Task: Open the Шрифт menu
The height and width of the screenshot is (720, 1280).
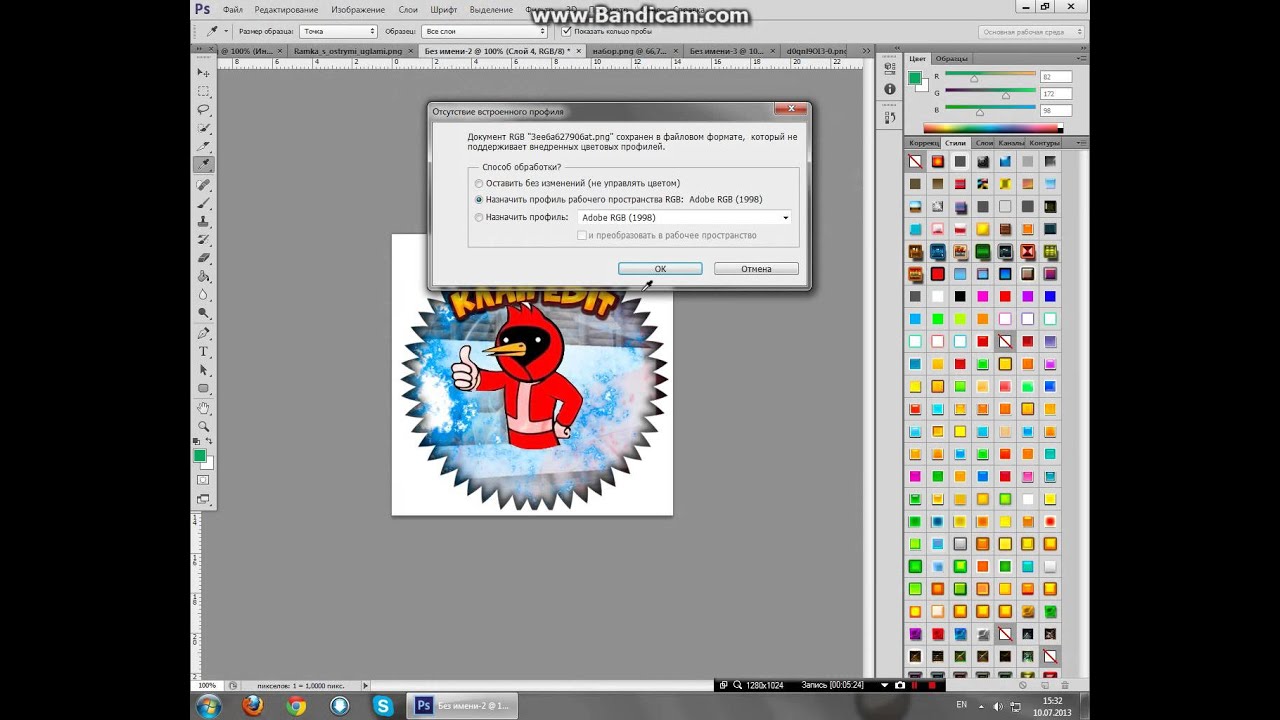Action: 443,9
